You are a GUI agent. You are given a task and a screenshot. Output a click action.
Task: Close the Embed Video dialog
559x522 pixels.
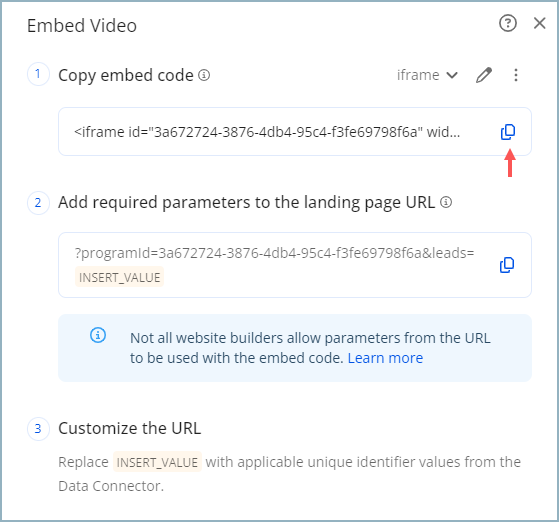click(x=539, y=24)
